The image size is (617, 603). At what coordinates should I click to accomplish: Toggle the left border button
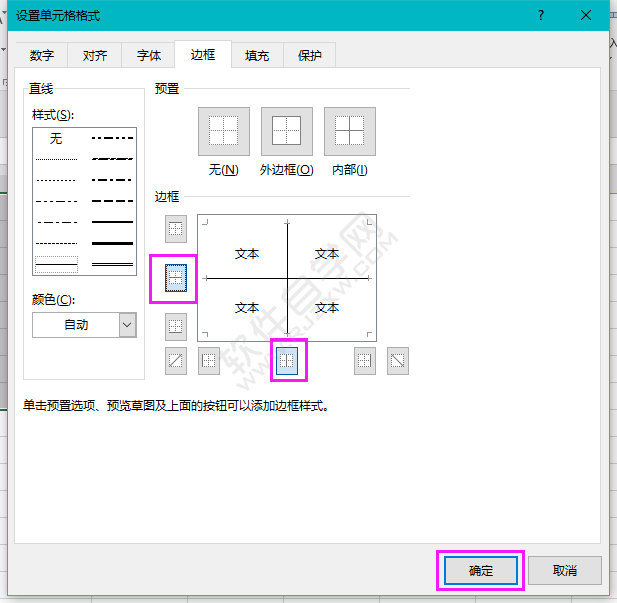pyautogui.click(x=209, y=361)
